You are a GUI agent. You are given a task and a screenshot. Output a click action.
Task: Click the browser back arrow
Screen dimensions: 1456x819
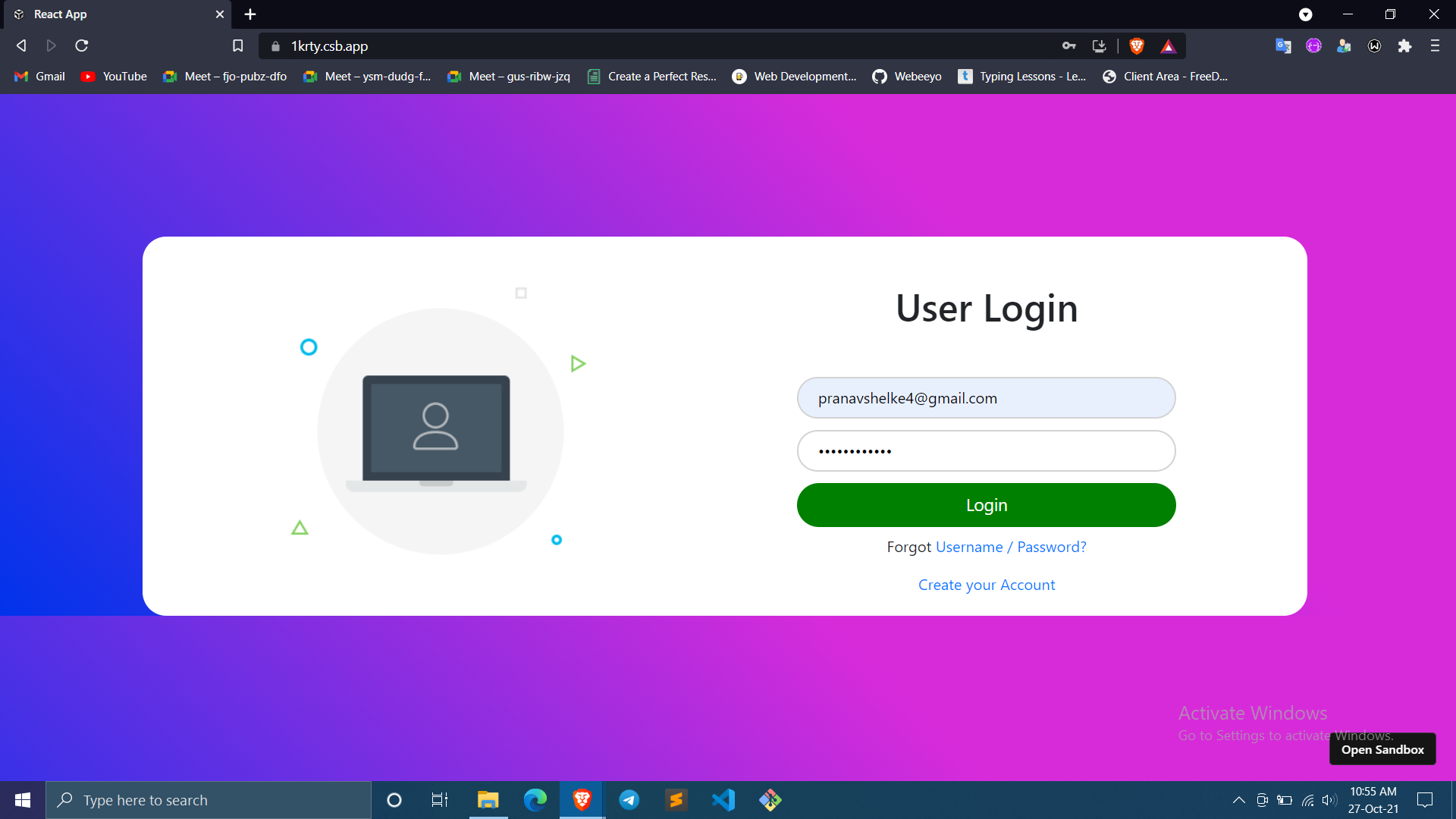(x=21, y=45)
